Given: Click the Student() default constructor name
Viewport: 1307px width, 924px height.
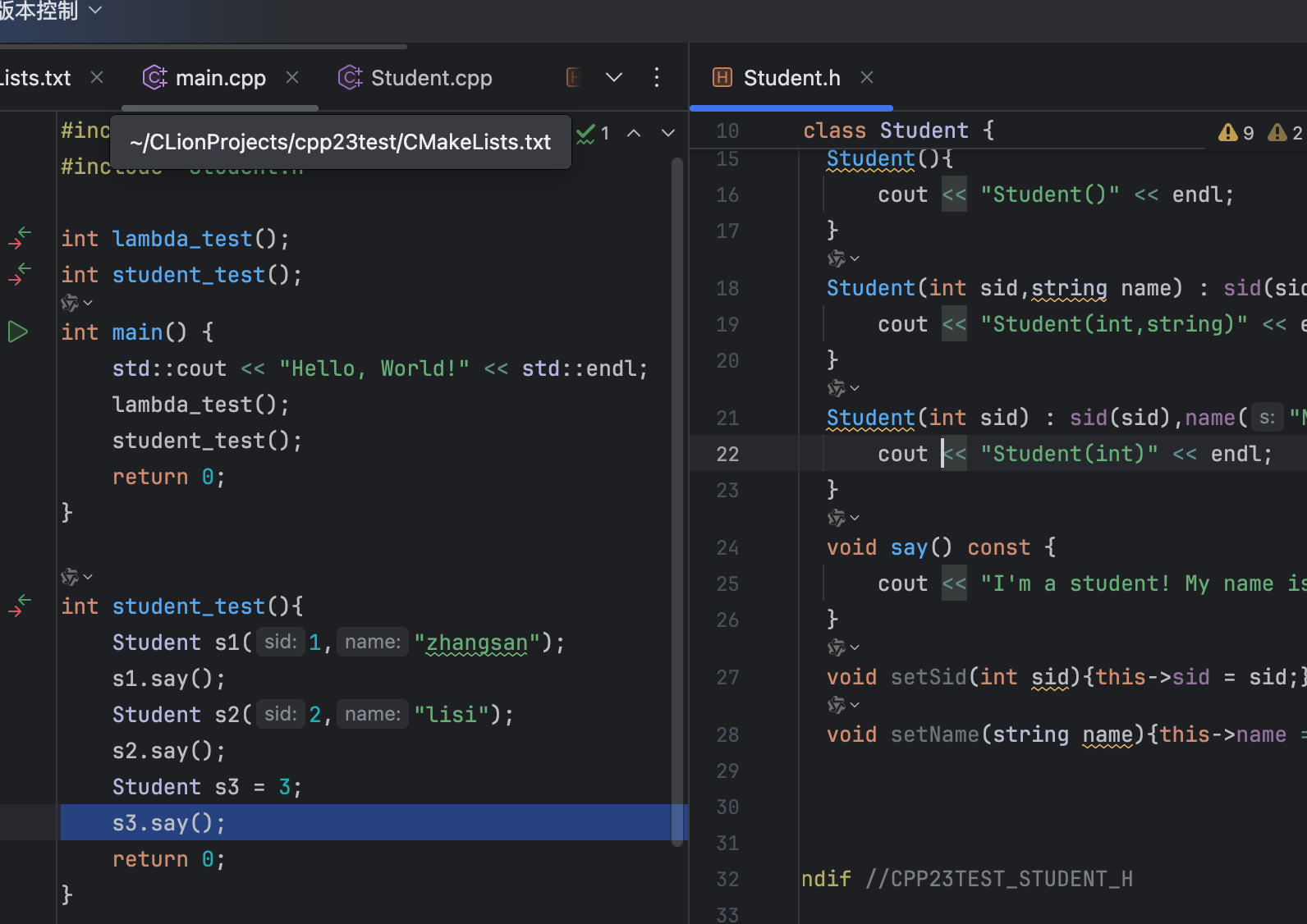Looking at the screenshot, I should pyautogui.click(x=870, y=158).
